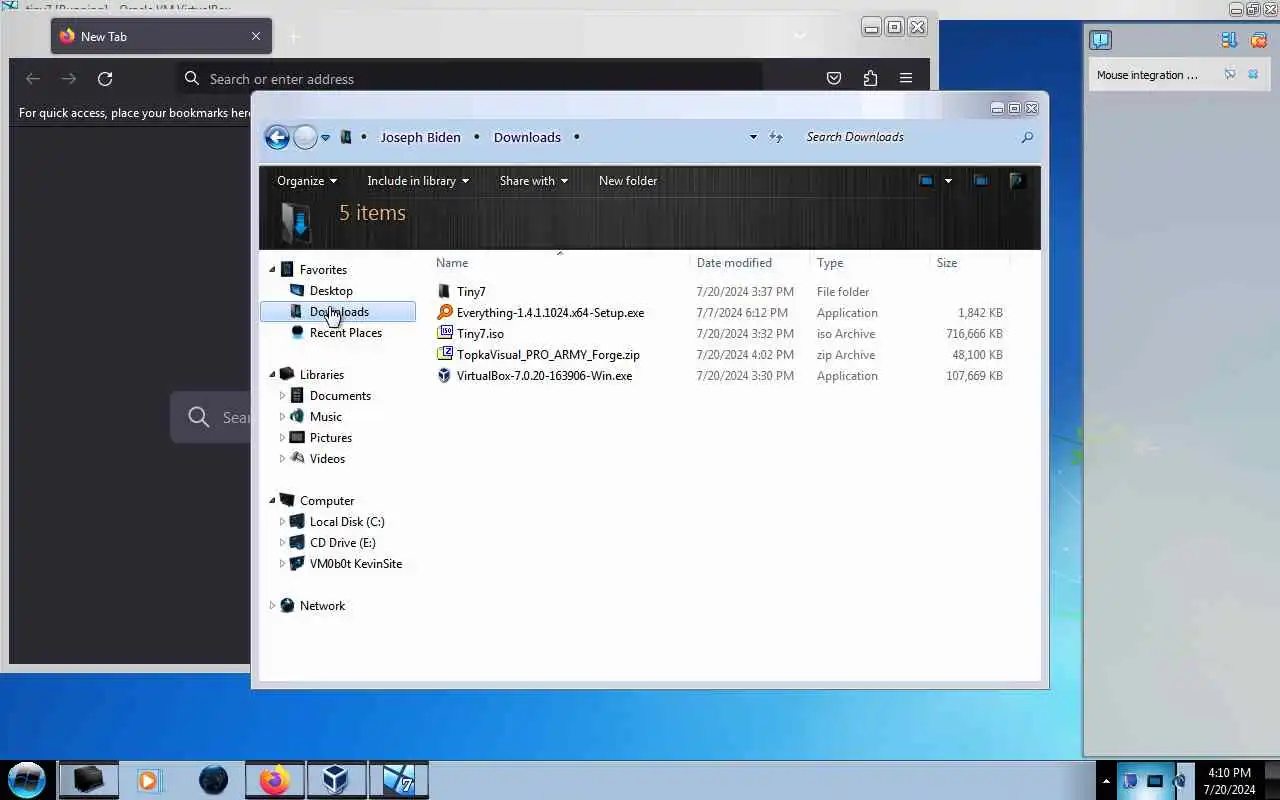This screenshot has height=800, width=1280.
Task: Open Firefox from the taskbar
Action: (274, 780)
